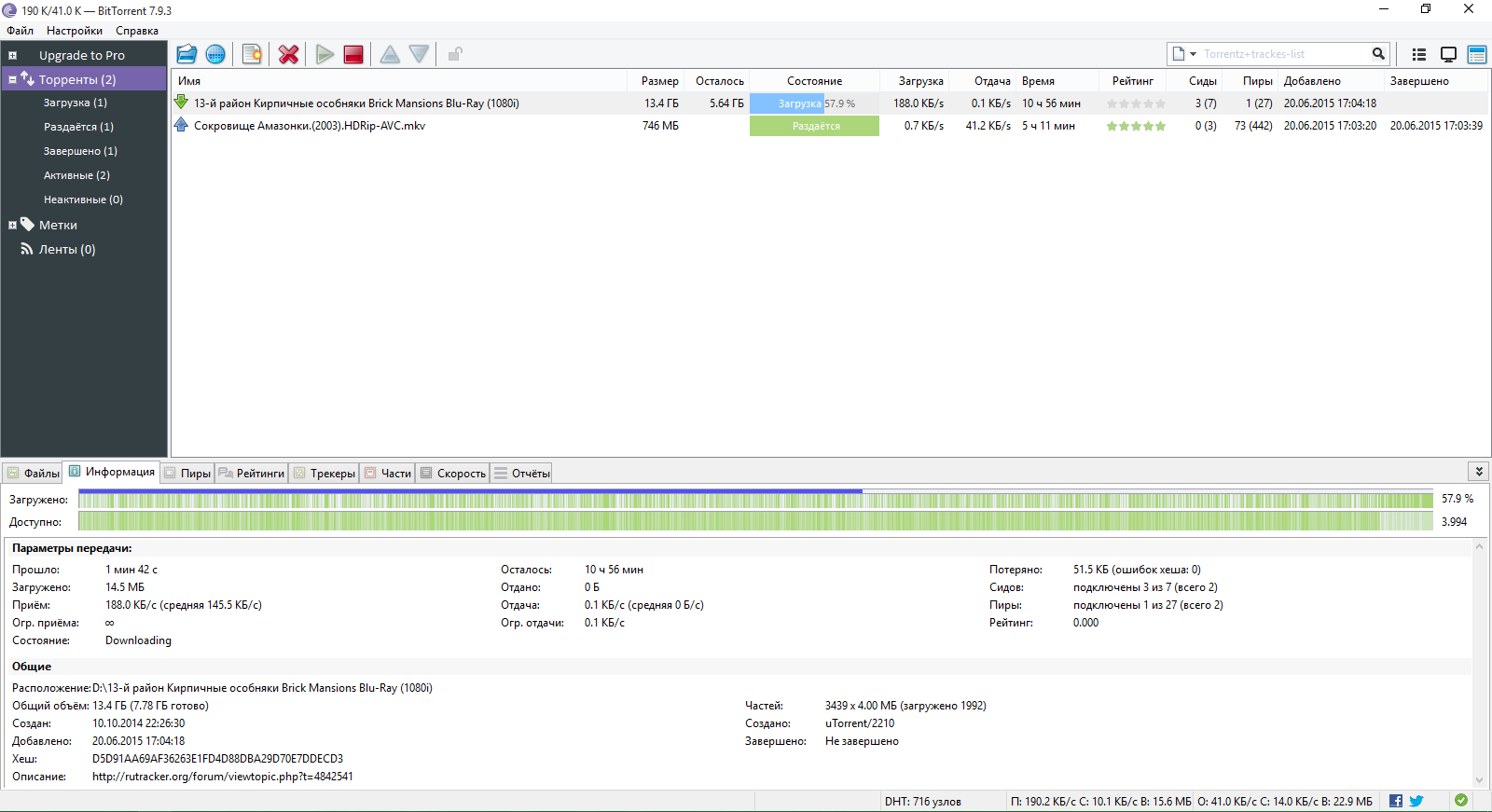Click the search magnifier icon
The height and width of the screenshot is (812, 1492).
(1378, 54)
